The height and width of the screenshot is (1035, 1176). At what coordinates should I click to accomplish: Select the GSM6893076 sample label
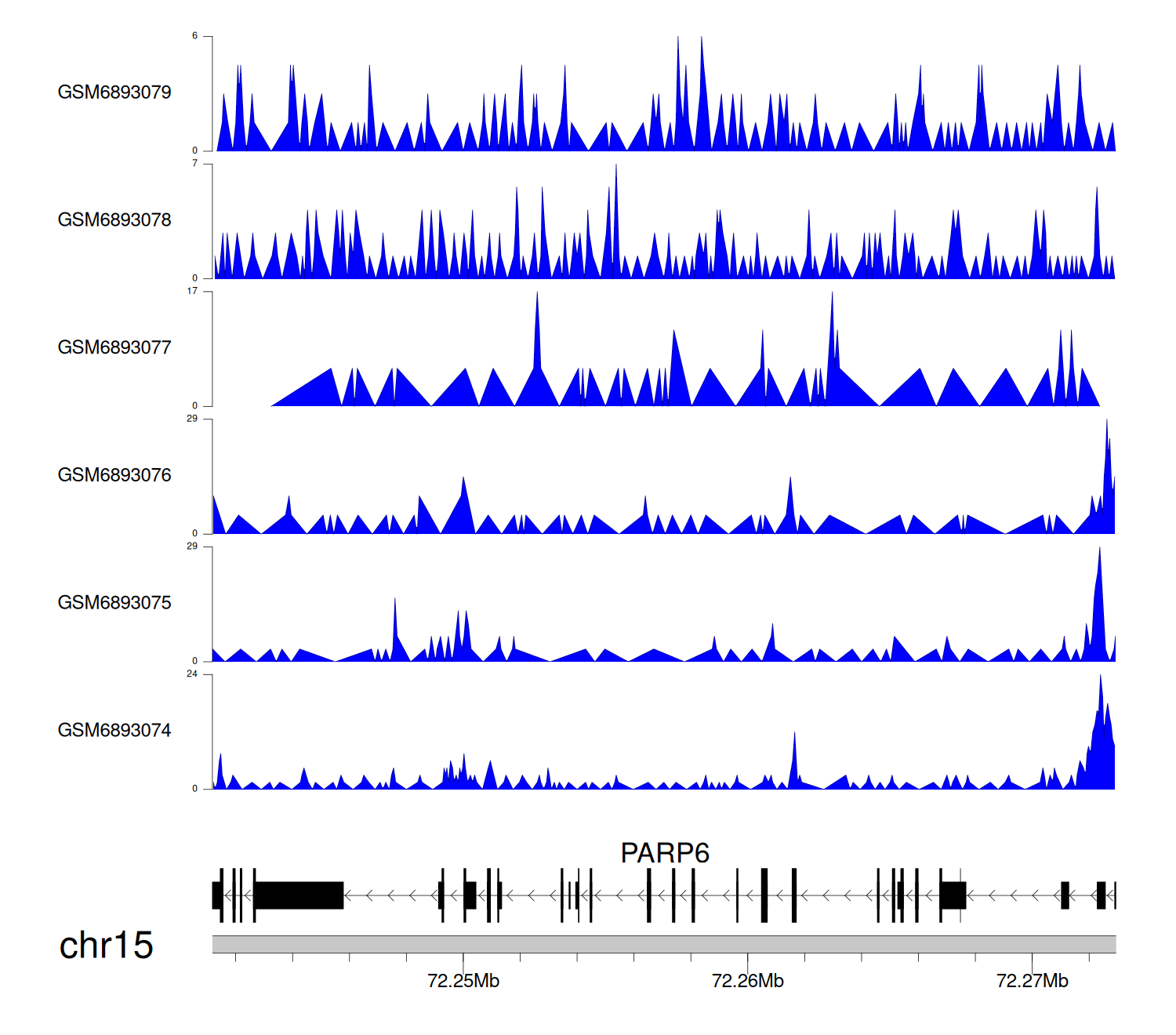click(x=114, y=475)
